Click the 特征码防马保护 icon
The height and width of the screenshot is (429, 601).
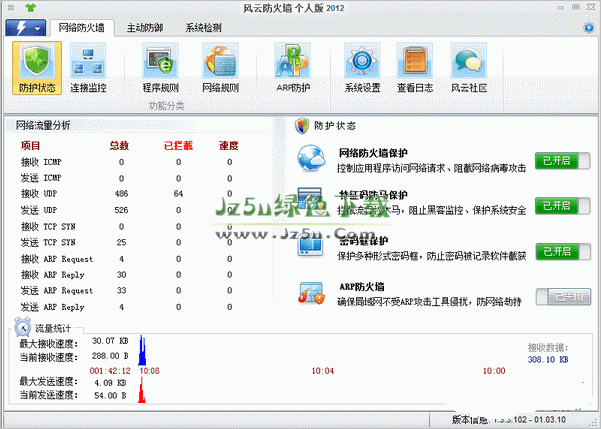click(x=310, y=199)
